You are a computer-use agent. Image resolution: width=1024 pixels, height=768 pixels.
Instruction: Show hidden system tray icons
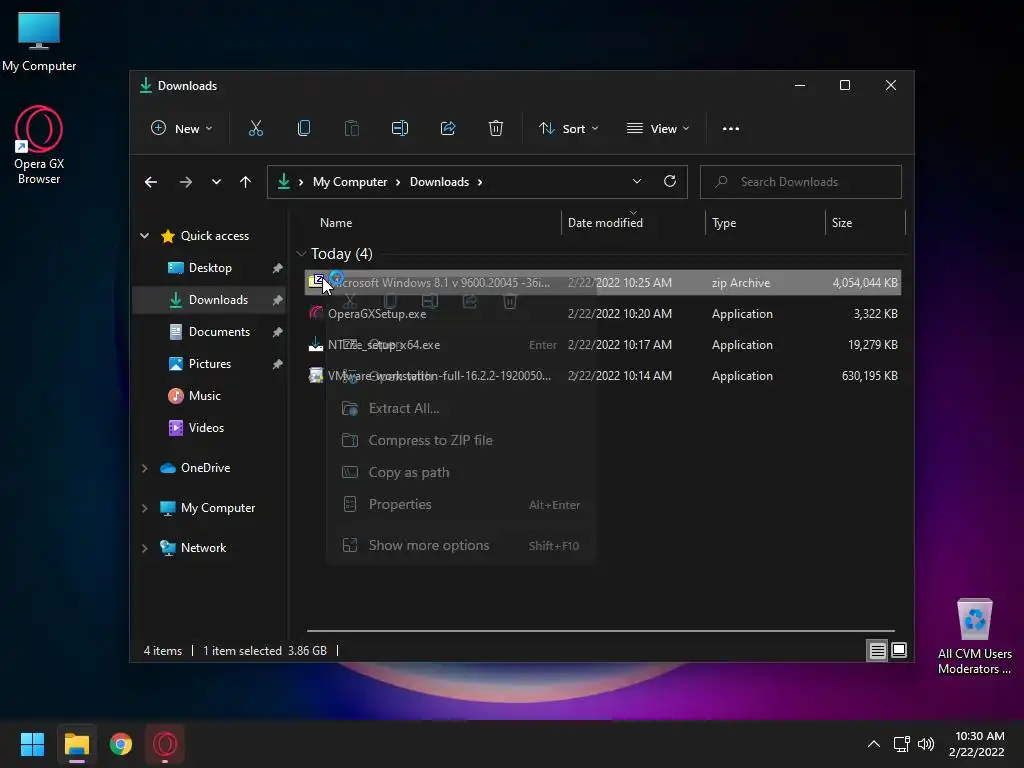(873, 744)
